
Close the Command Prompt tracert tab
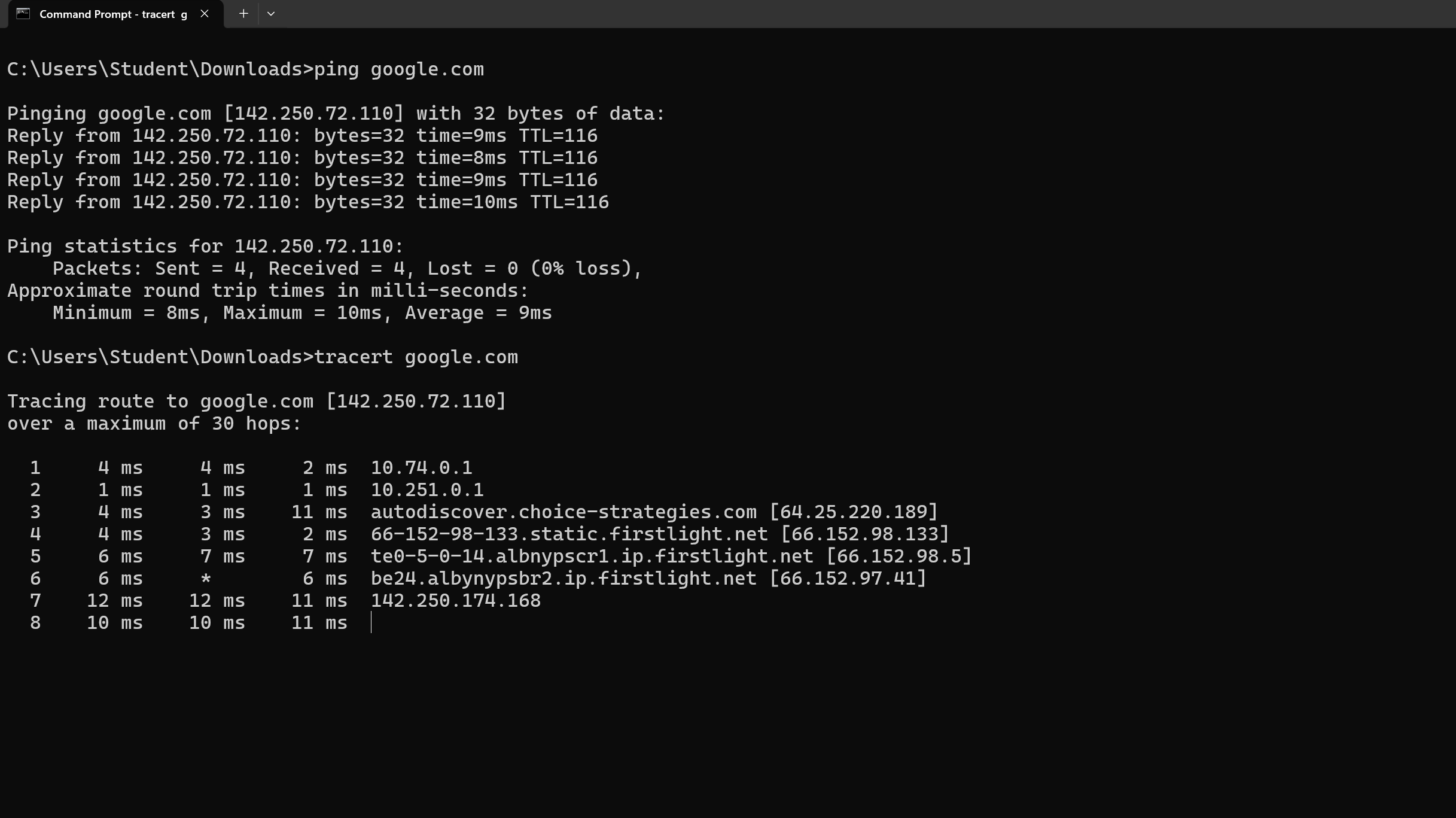205,14
